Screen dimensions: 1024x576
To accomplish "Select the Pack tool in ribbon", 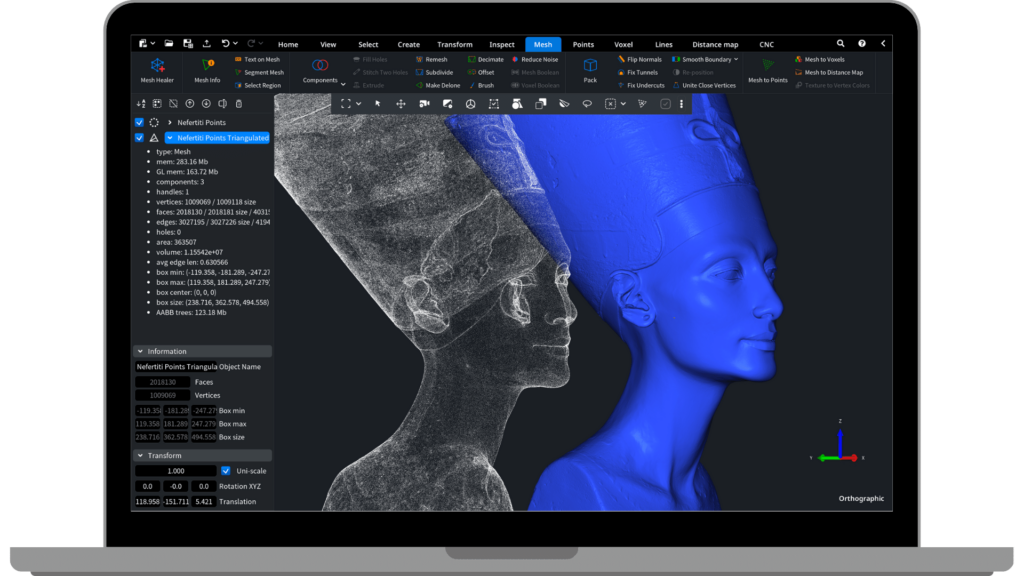I will tap(590, 69).
